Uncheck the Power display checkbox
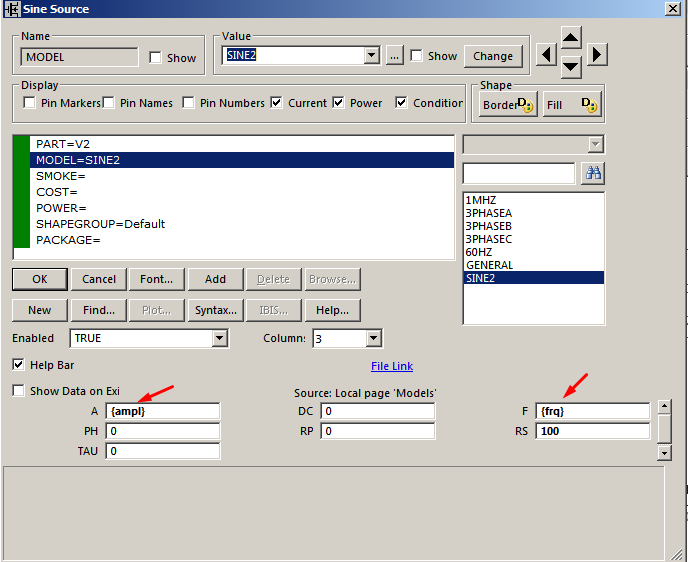The image size is (688, 562). tap(338, 103)
